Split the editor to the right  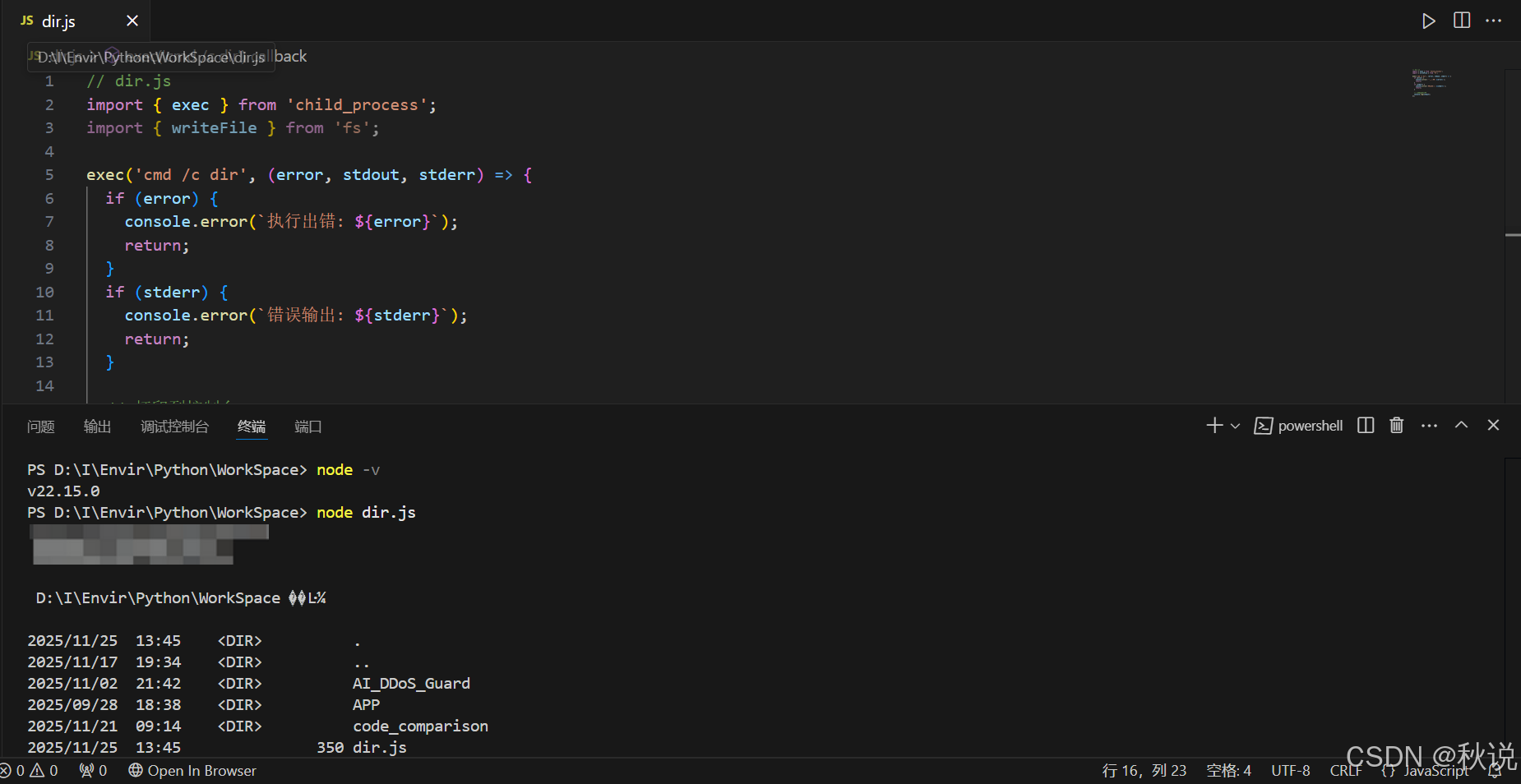(x=1462, y=21)
